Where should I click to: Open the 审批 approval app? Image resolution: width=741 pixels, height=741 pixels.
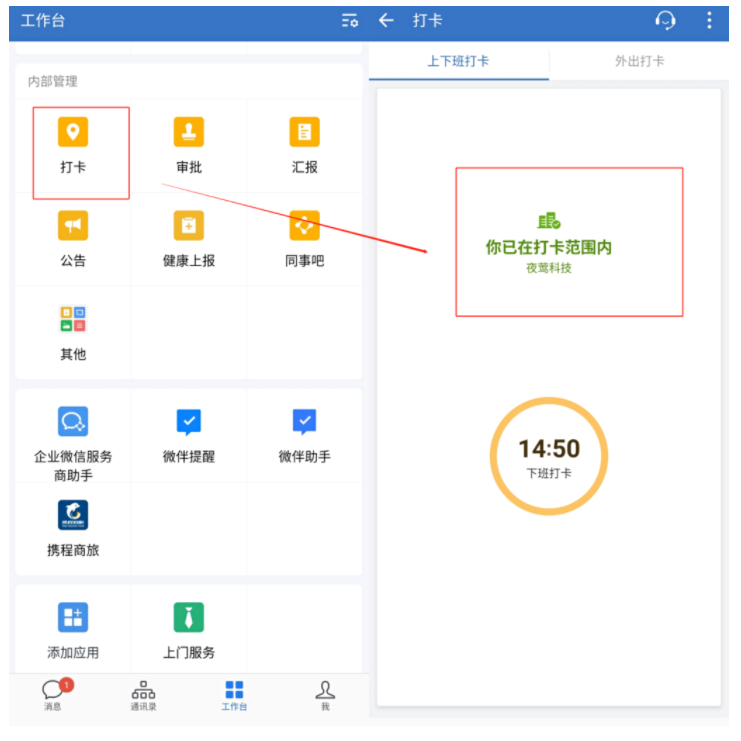pos(189,132)
